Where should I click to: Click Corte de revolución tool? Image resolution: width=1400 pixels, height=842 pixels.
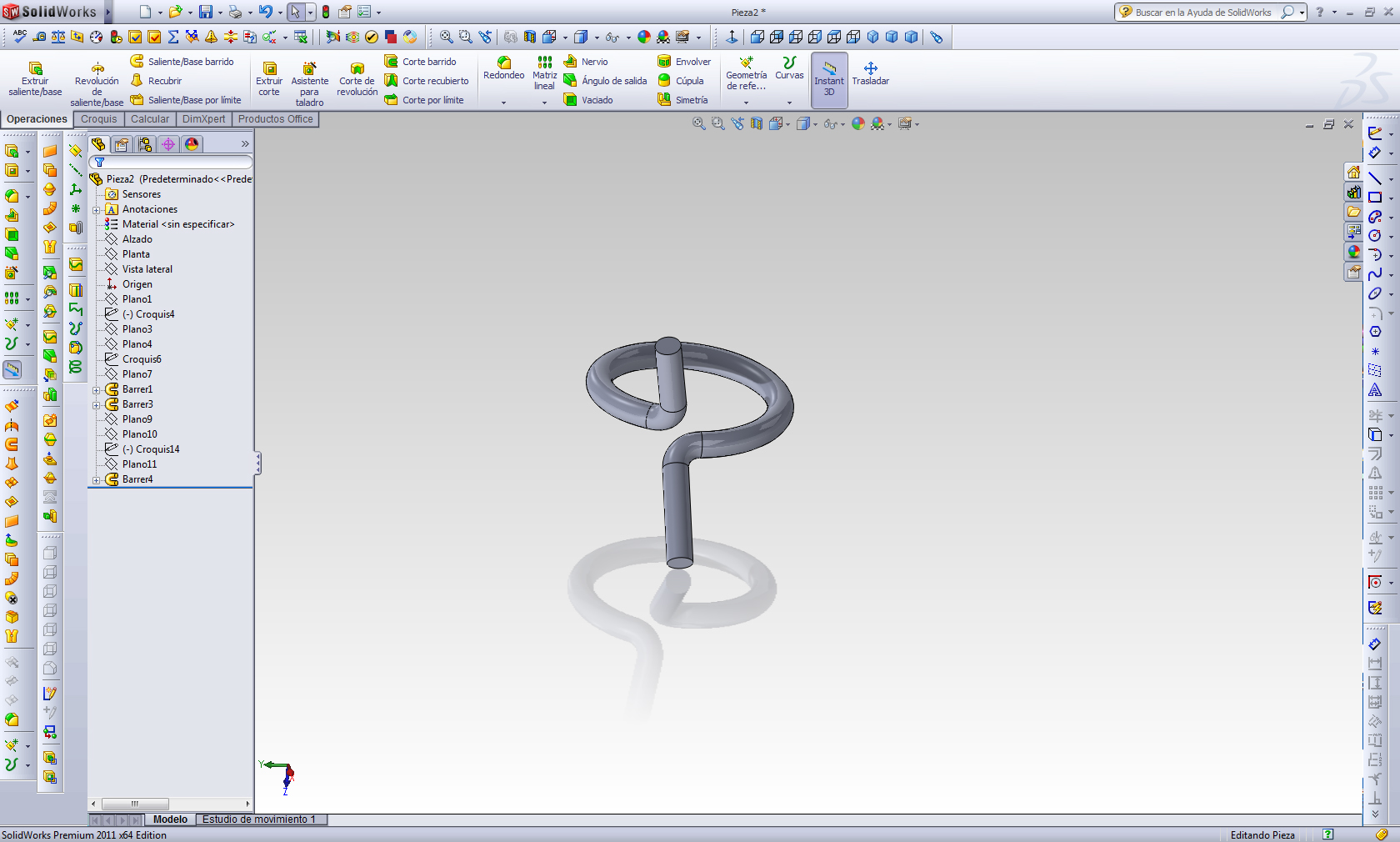click(357, 79)
